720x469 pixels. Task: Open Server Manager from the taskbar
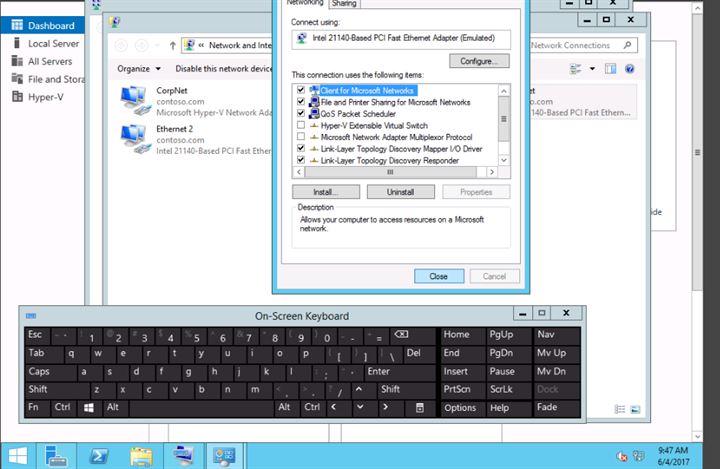[x=56, y=456]
